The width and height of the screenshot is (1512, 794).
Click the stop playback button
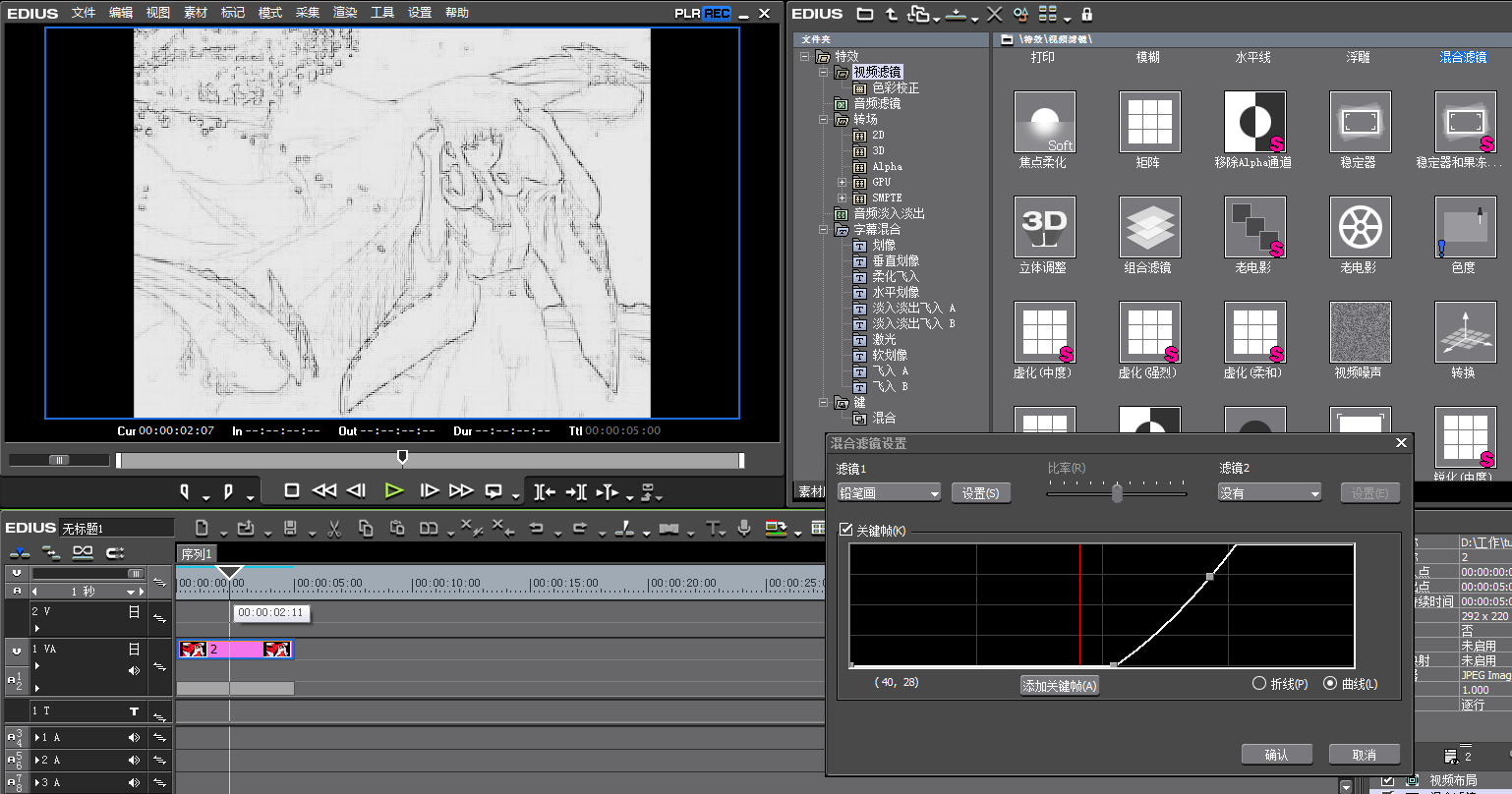click(x=291, y=490)
